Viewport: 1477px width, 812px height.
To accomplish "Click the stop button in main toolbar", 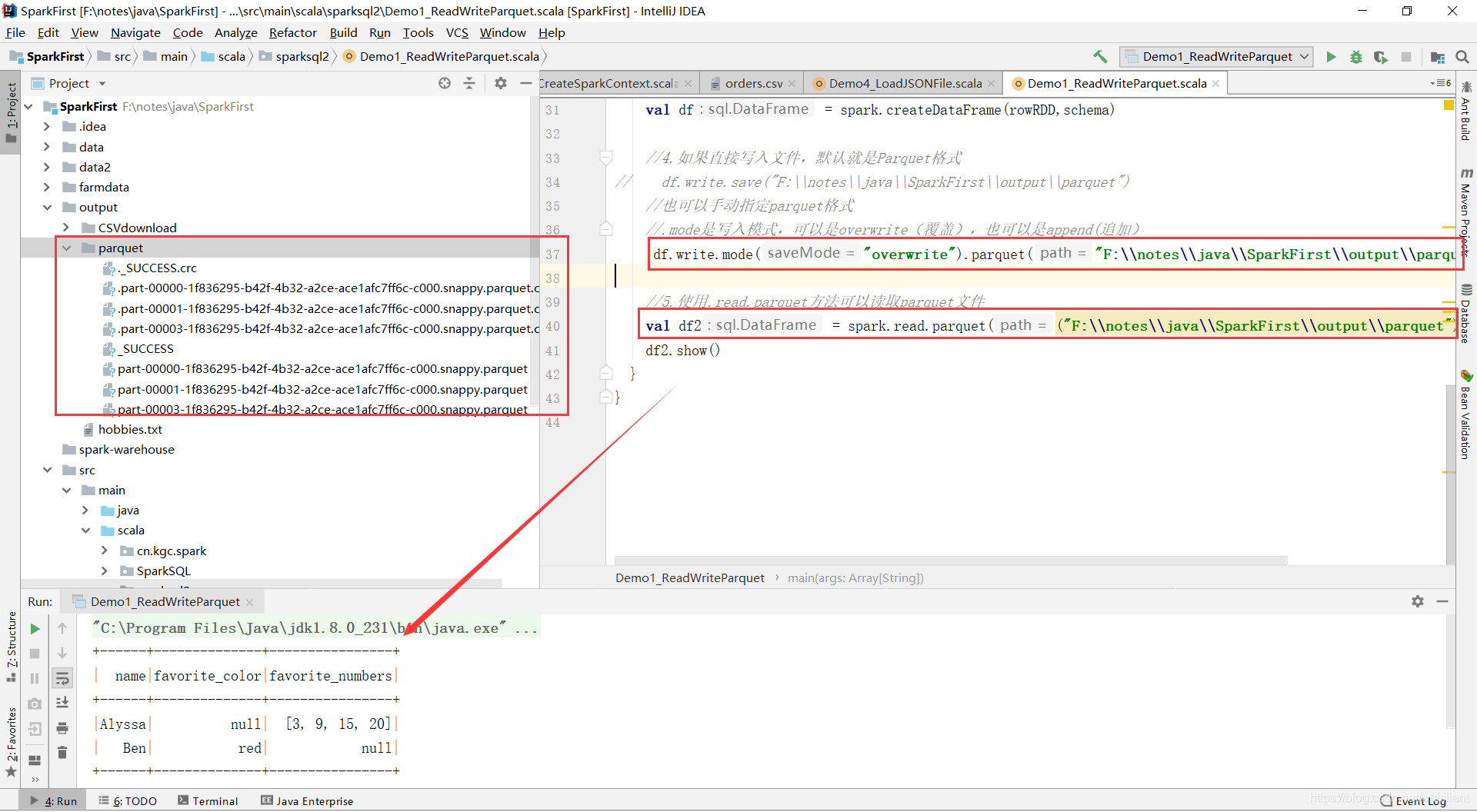I will click(1406, 57).
